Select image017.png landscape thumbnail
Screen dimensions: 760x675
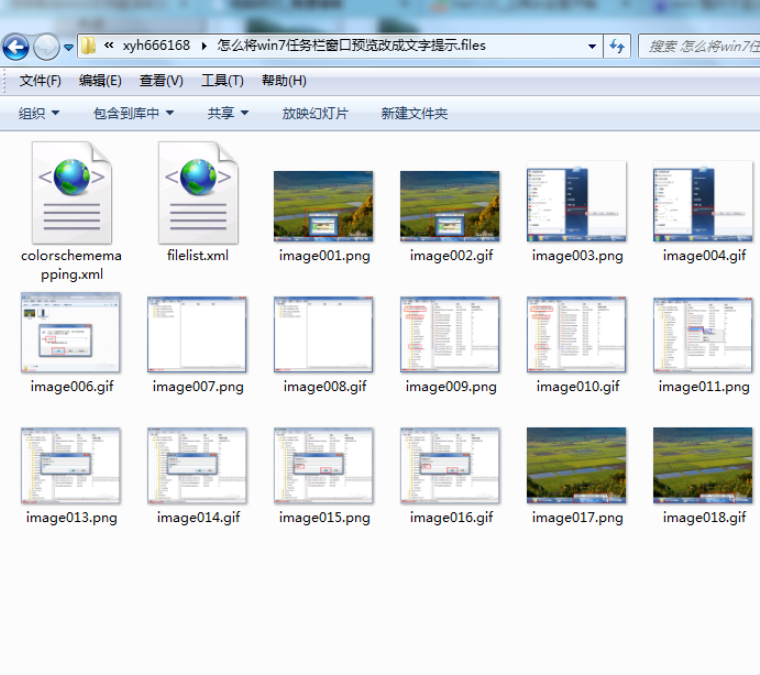pos(576,465)
